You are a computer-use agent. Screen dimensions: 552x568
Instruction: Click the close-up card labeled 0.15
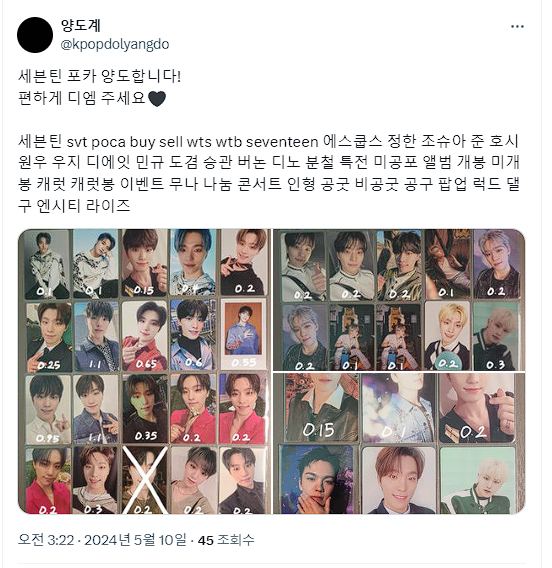pyautogui.click(x=321, y=408)
